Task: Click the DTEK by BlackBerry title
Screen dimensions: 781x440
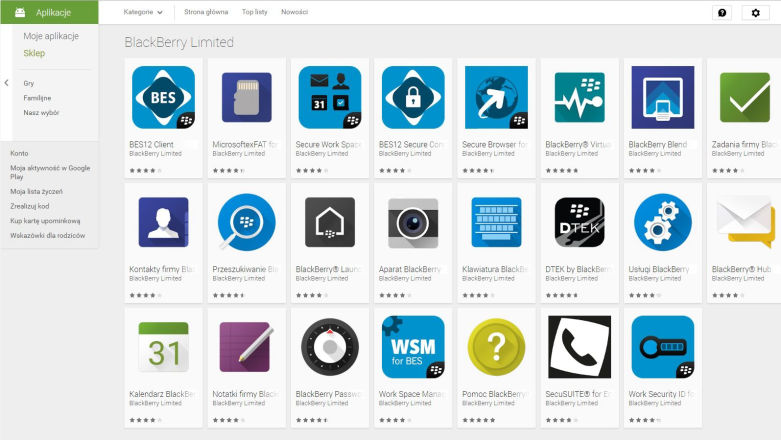Action: (578, 269)
